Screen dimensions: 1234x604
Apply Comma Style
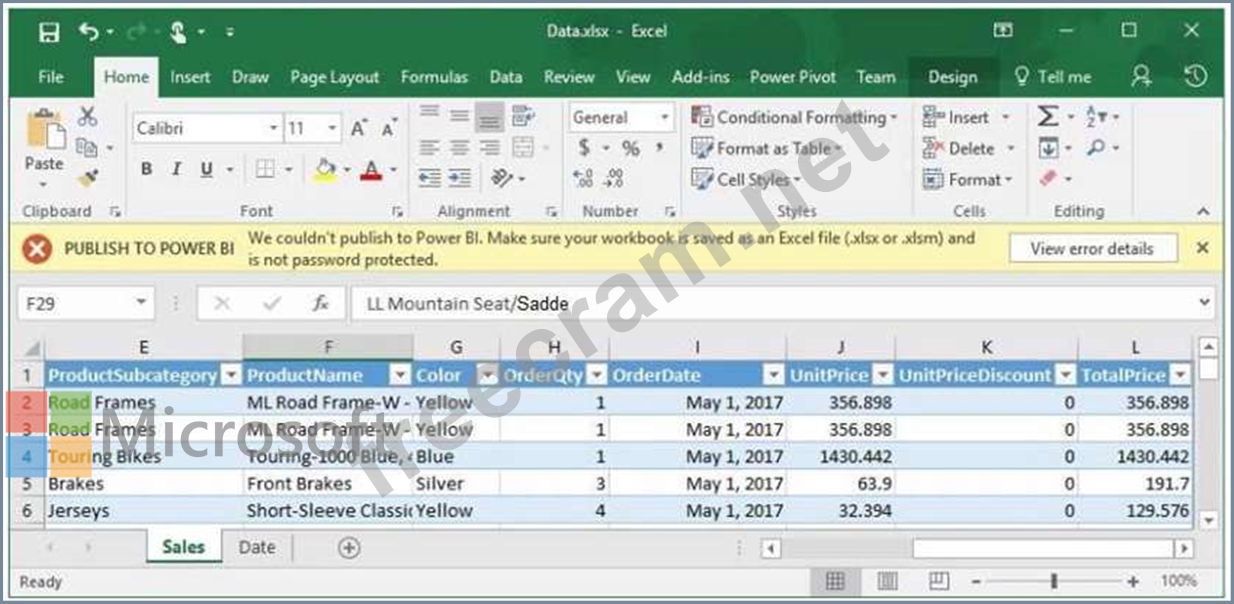659,146
